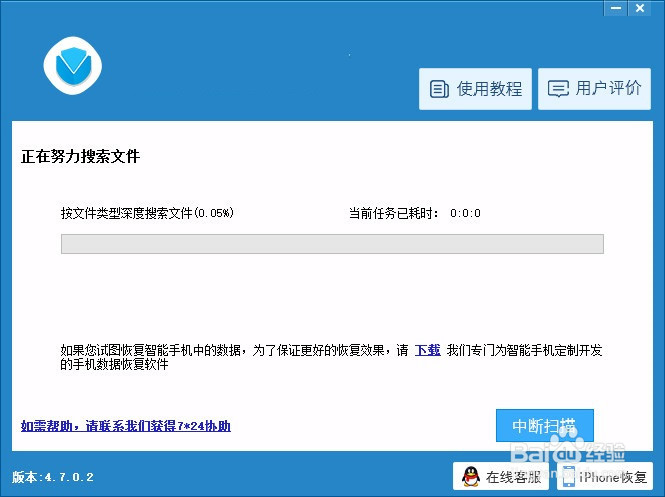The height and width of the screenshot is (497, 665).
Task: Click the 按文件类型深度搜索文件 (0.05%) status text
Action: click(147, 213)
